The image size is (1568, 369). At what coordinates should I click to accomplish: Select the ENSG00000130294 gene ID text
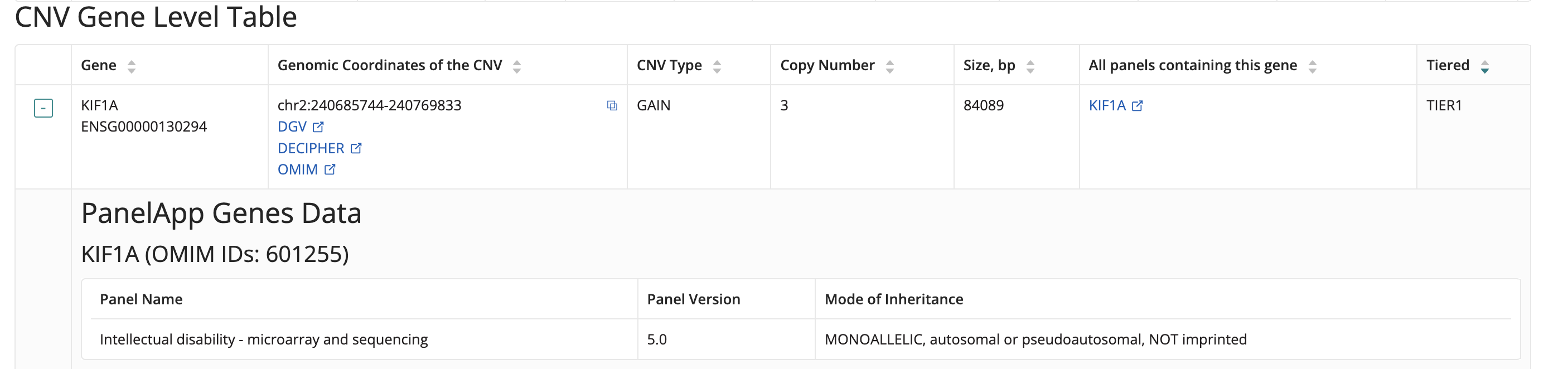144,127
